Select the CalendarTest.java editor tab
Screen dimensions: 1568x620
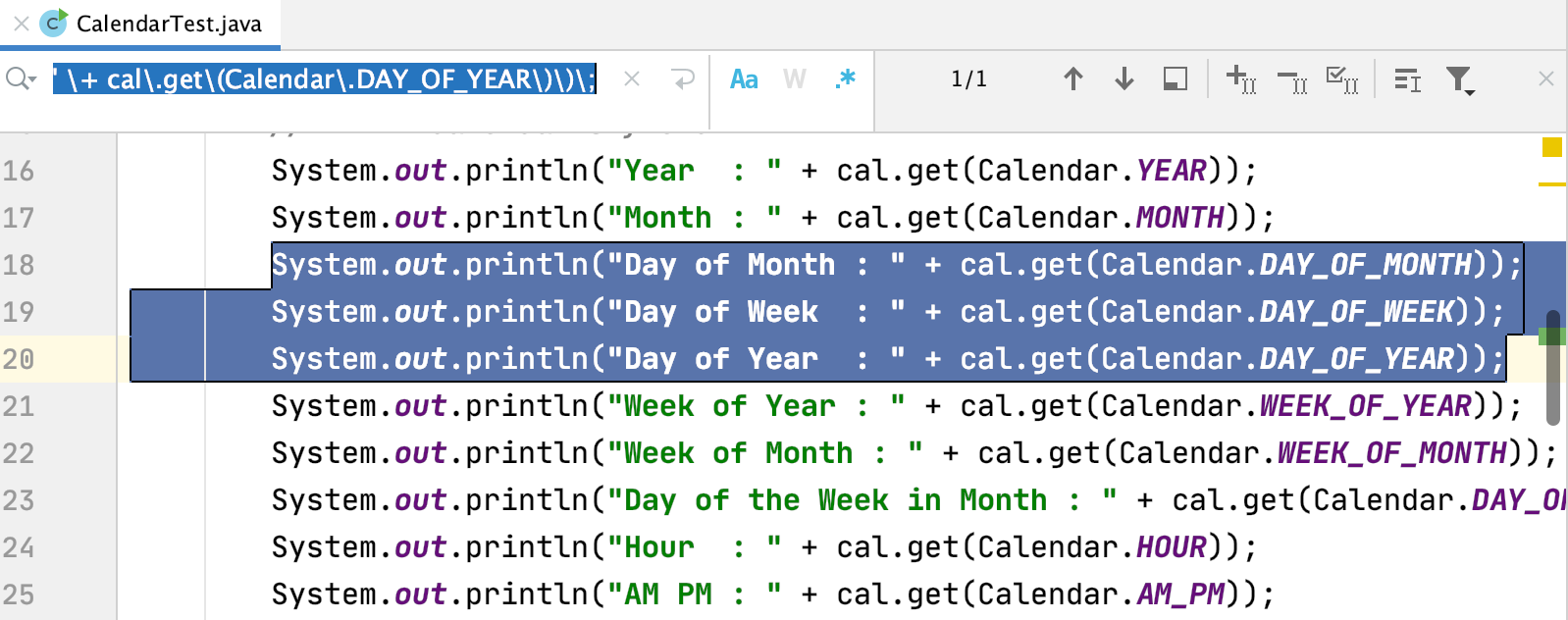tap(168, 24)
